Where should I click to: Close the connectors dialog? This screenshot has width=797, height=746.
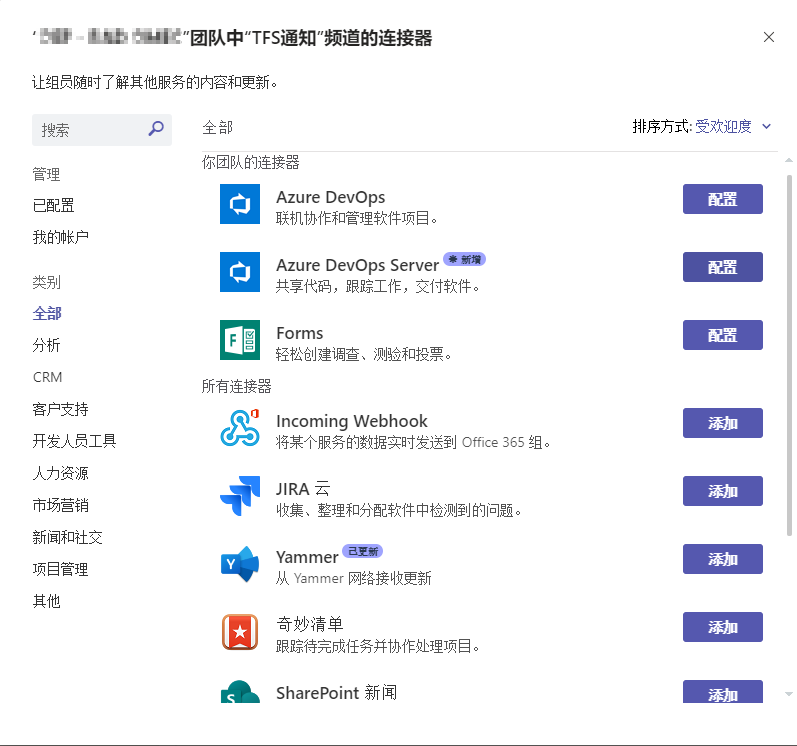[769, 37]
